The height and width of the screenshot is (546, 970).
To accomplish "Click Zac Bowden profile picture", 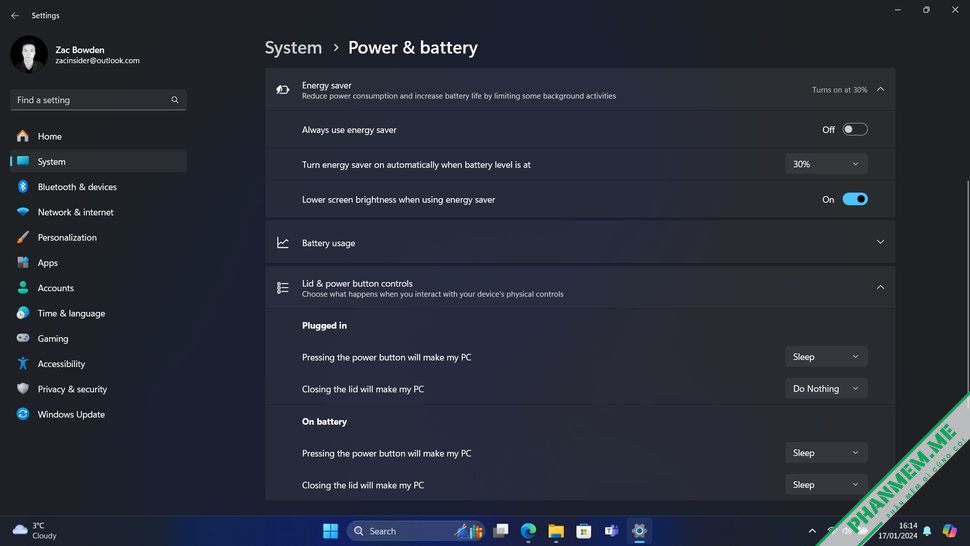I will (x=28, y=54).
